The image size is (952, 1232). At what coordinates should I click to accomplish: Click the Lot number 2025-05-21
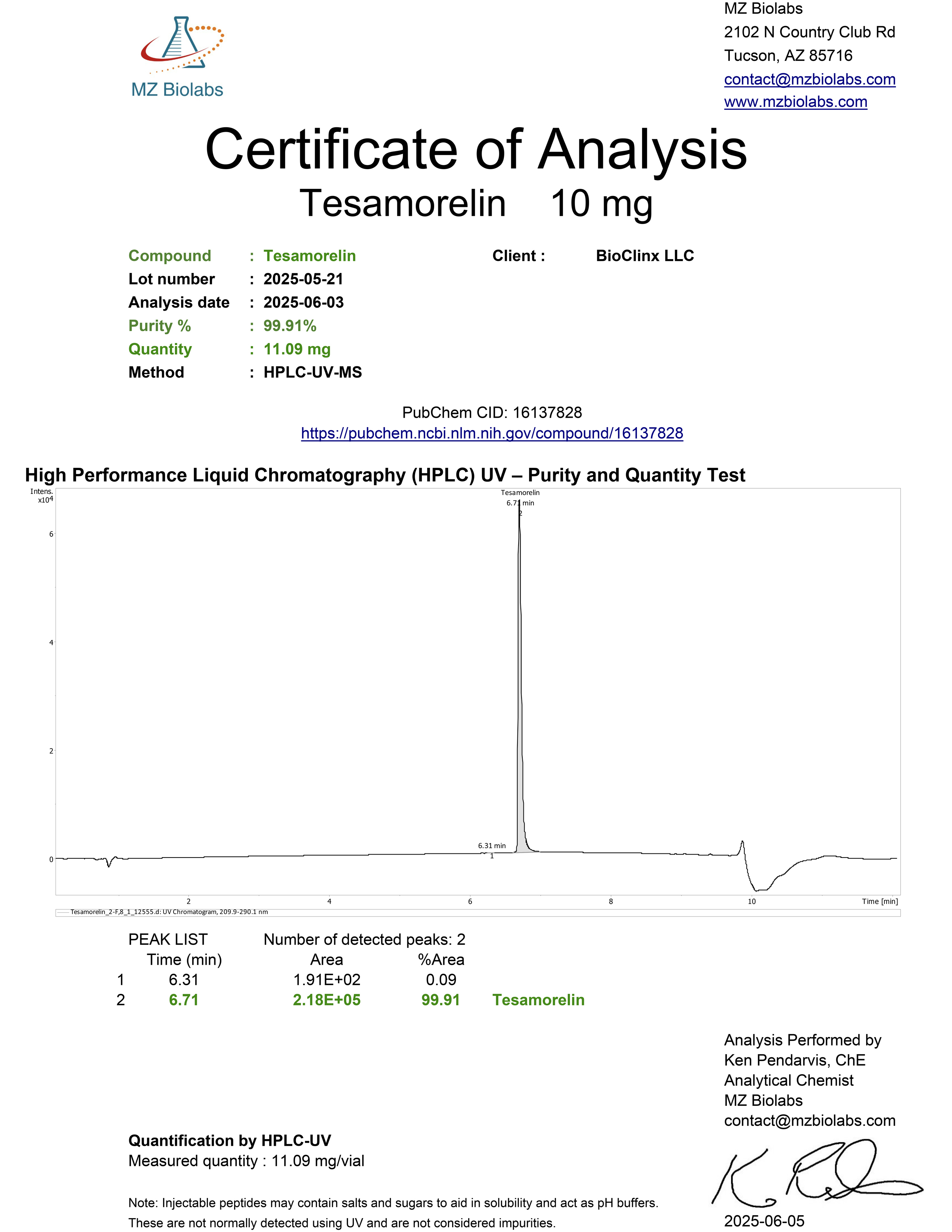click(x=304, y=279)
